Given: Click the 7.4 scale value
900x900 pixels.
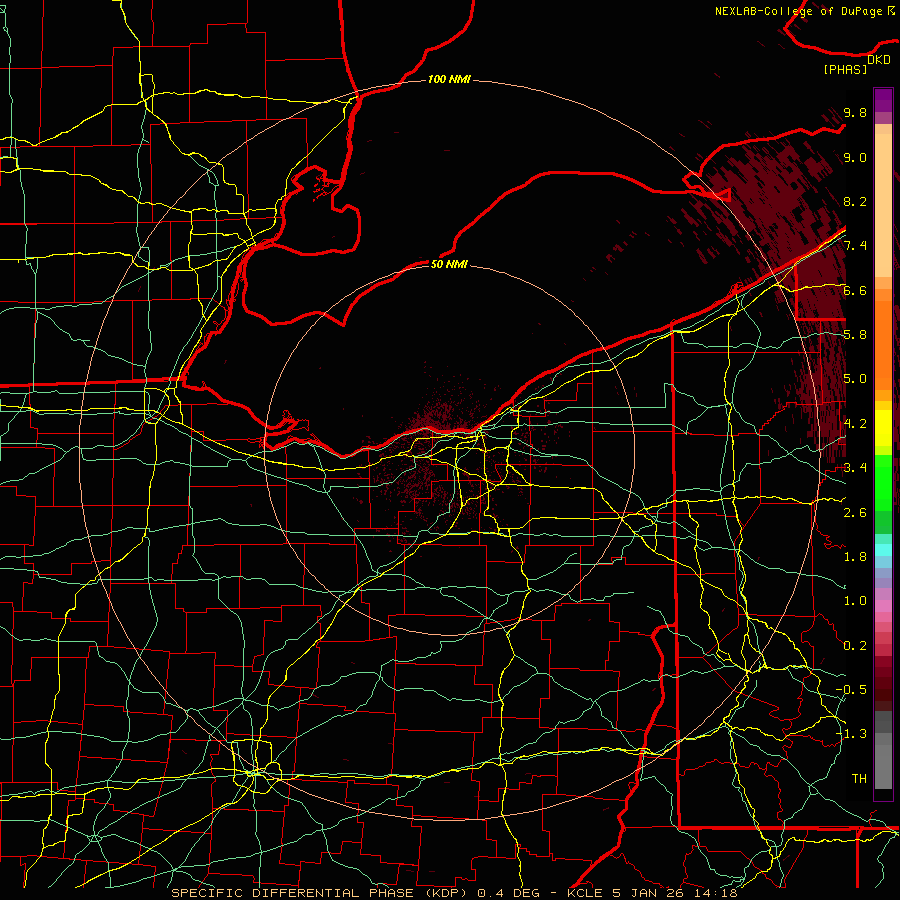Looking at the screenshot, I should (x=855, y=246).
